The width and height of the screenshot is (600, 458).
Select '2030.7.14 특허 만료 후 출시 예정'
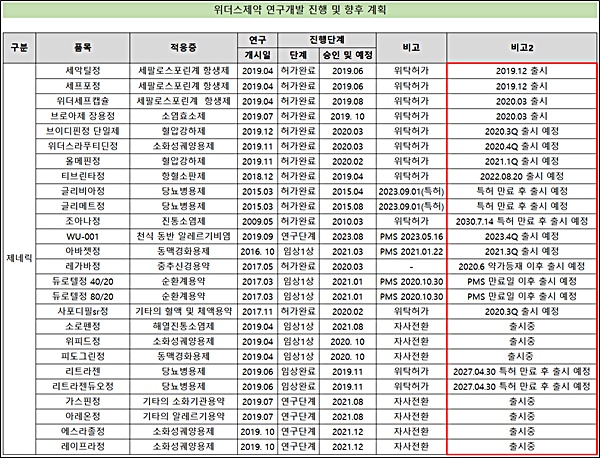[522, 221]
